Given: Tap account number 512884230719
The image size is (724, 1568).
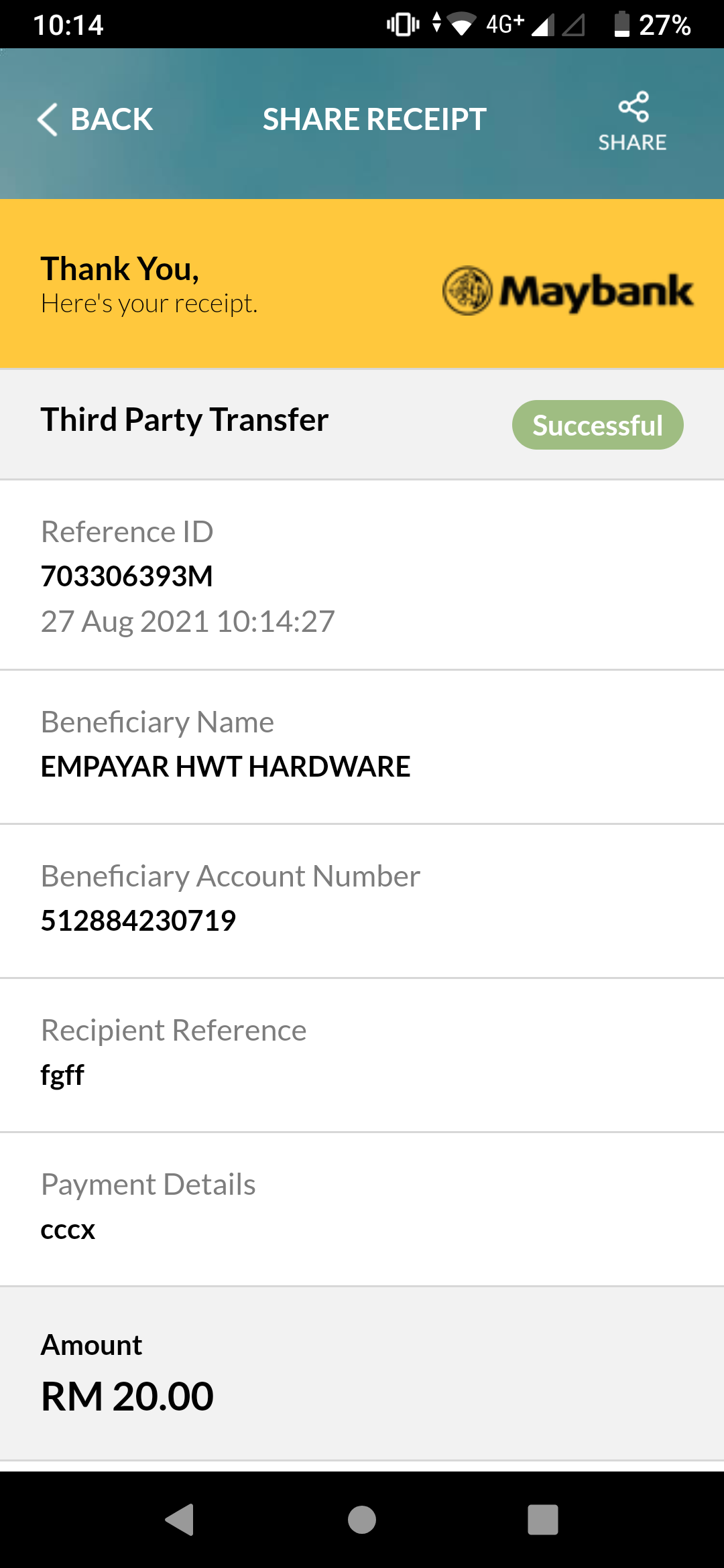Looking at the screenshot, I should point(138,921).
